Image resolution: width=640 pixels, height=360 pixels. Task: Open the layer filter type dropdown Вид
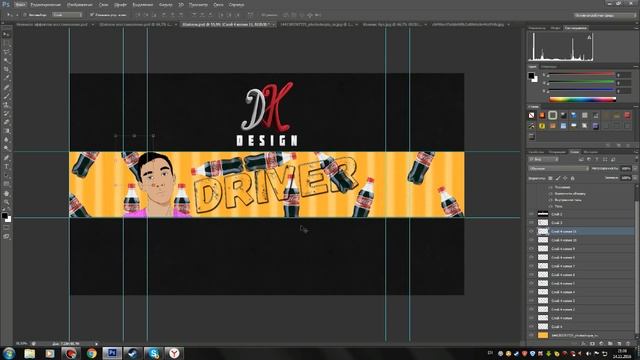coord(543,159)
